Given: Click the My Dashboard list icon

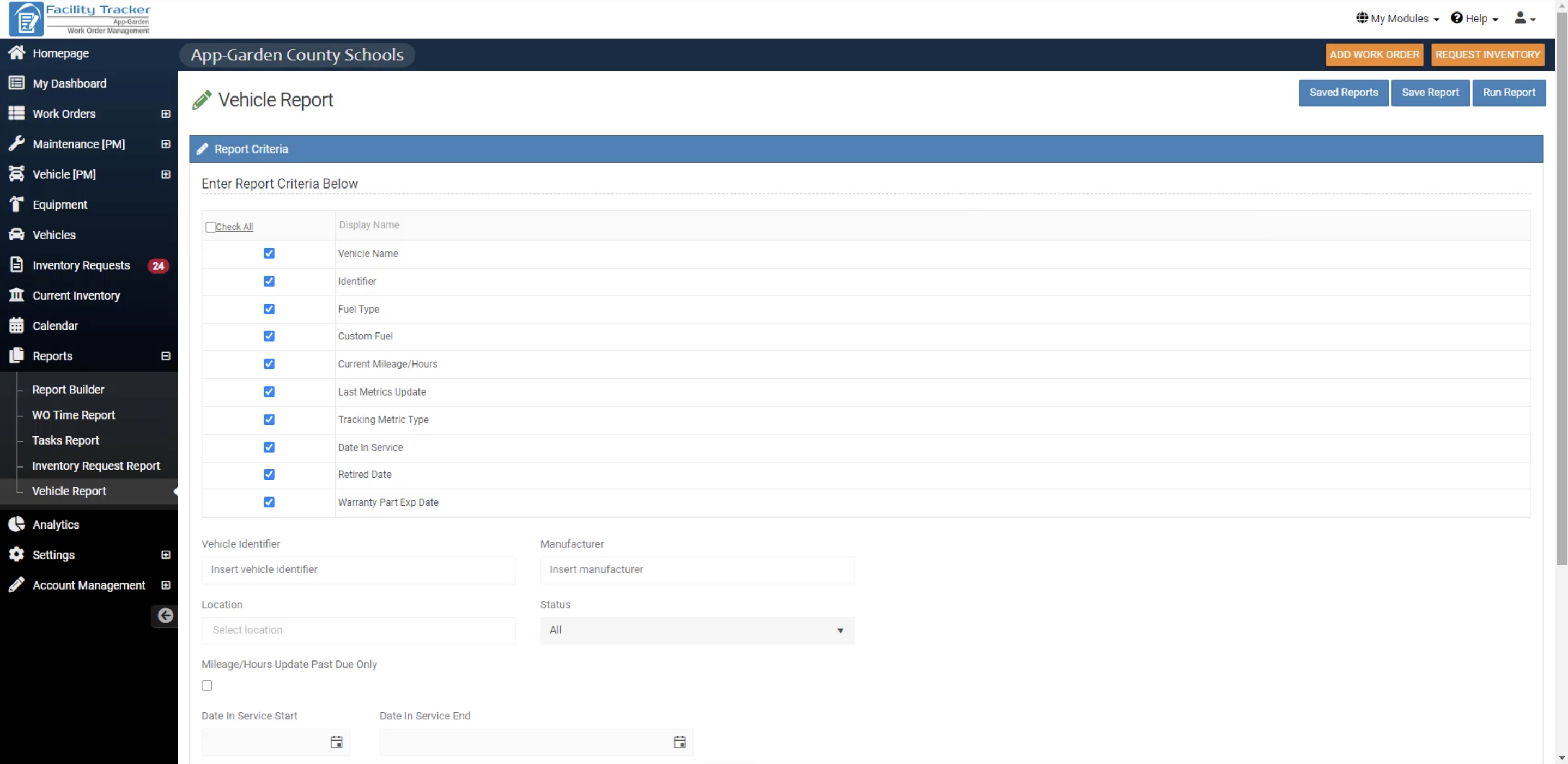Looking at the screenshot, I should (16, 83).
